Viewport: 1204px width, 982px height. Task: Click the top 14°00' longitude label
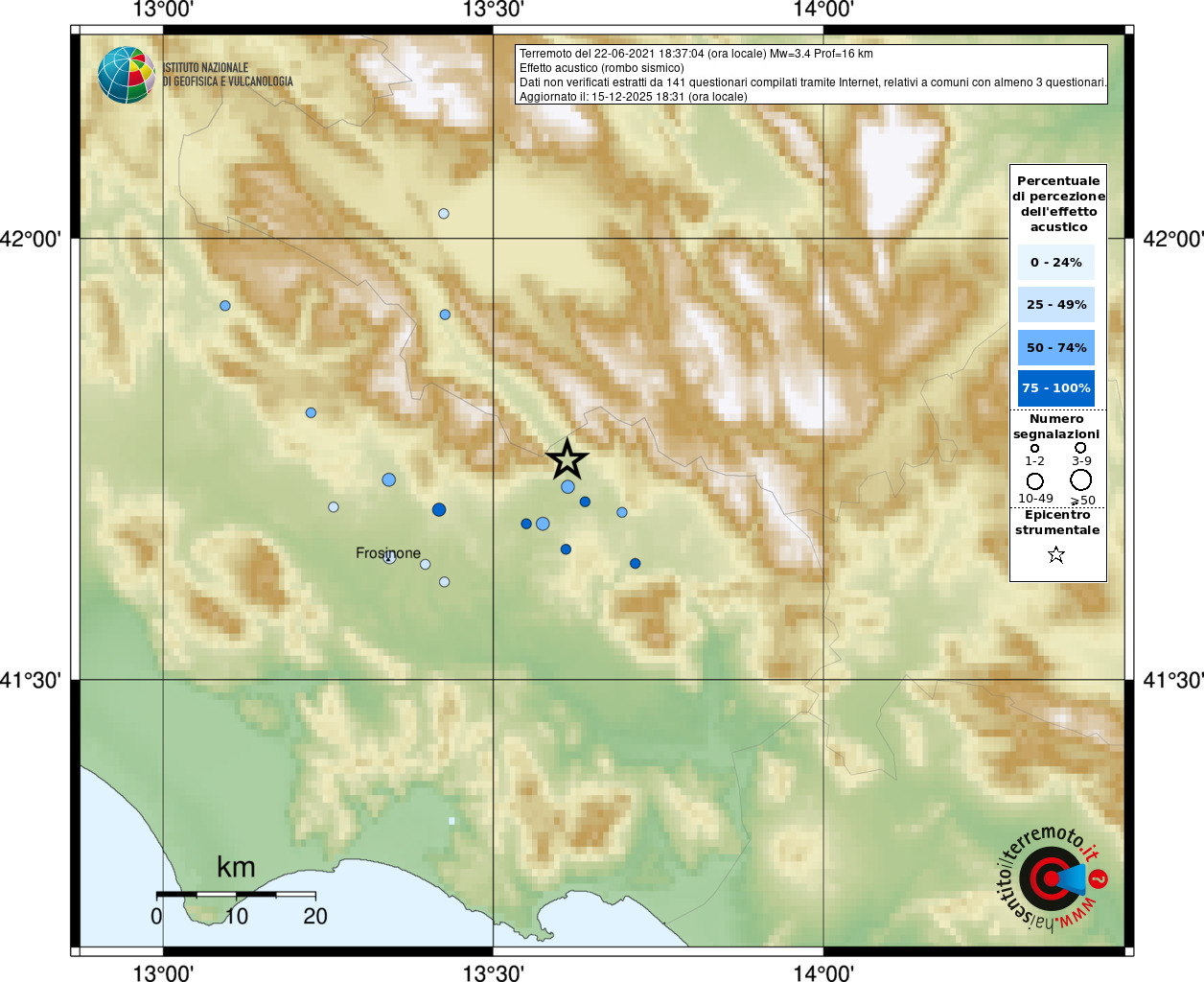coord(823,11)
